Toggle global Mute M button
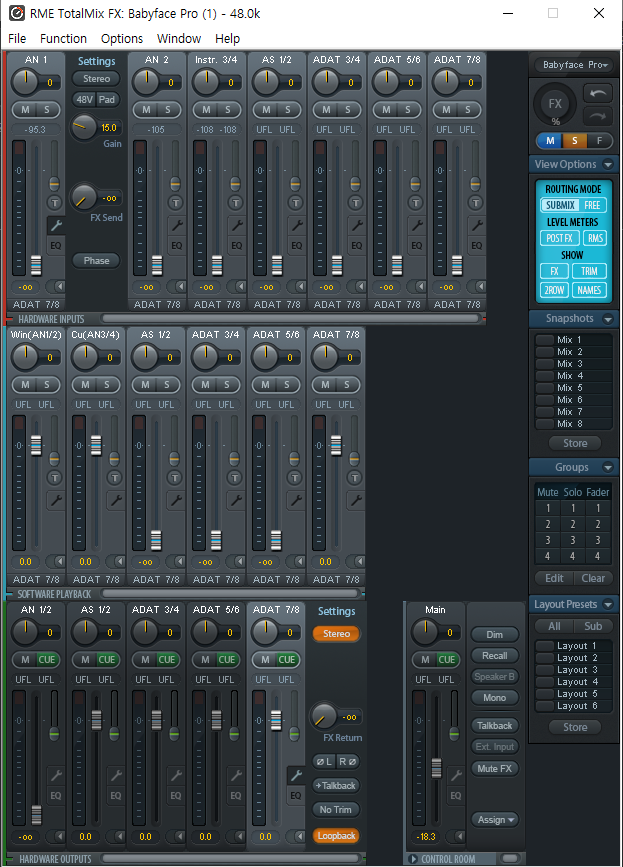 (x=550, y=140)
